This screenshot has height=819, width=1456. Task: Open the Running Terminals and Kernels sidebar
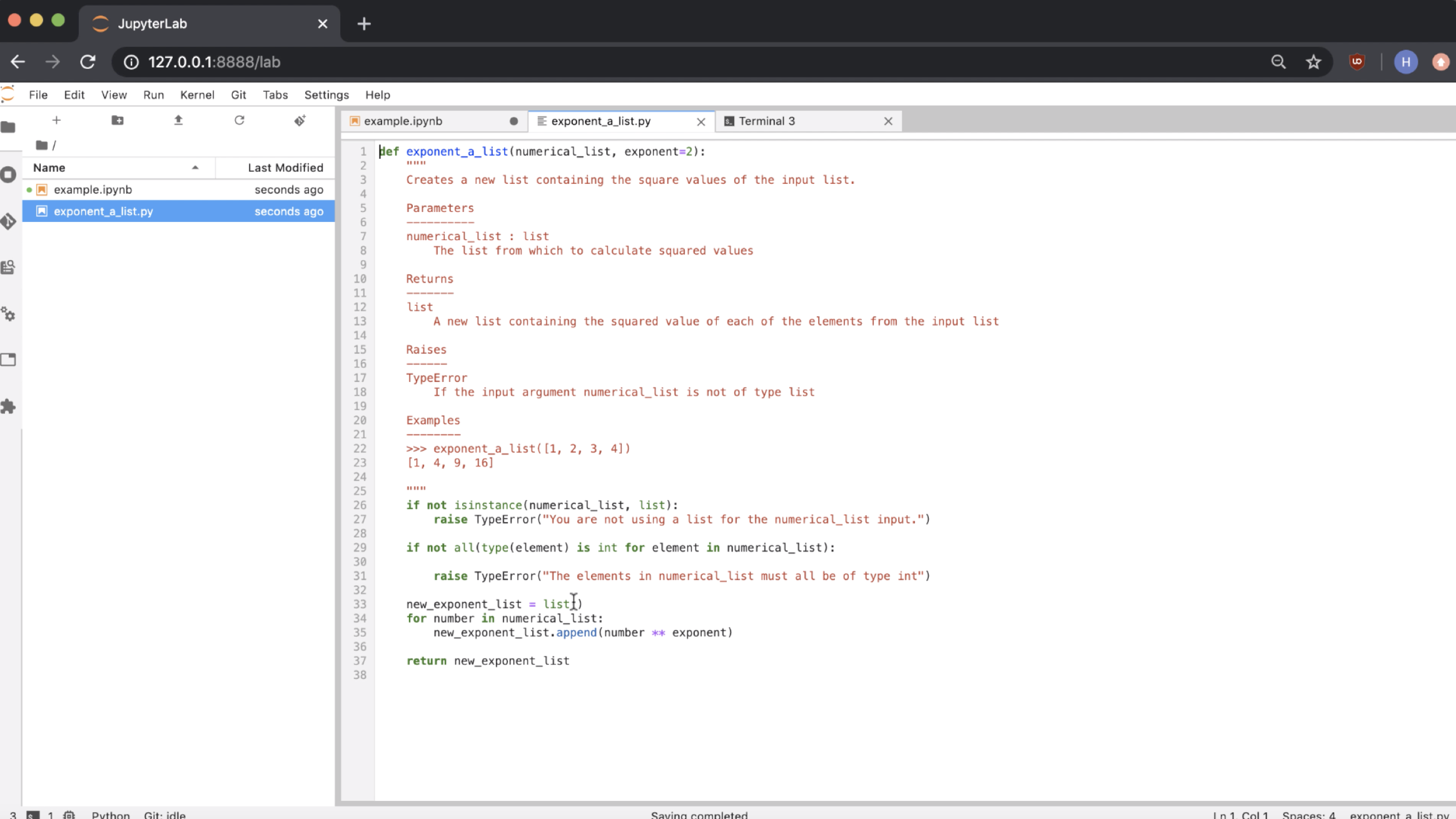point(8,174)
